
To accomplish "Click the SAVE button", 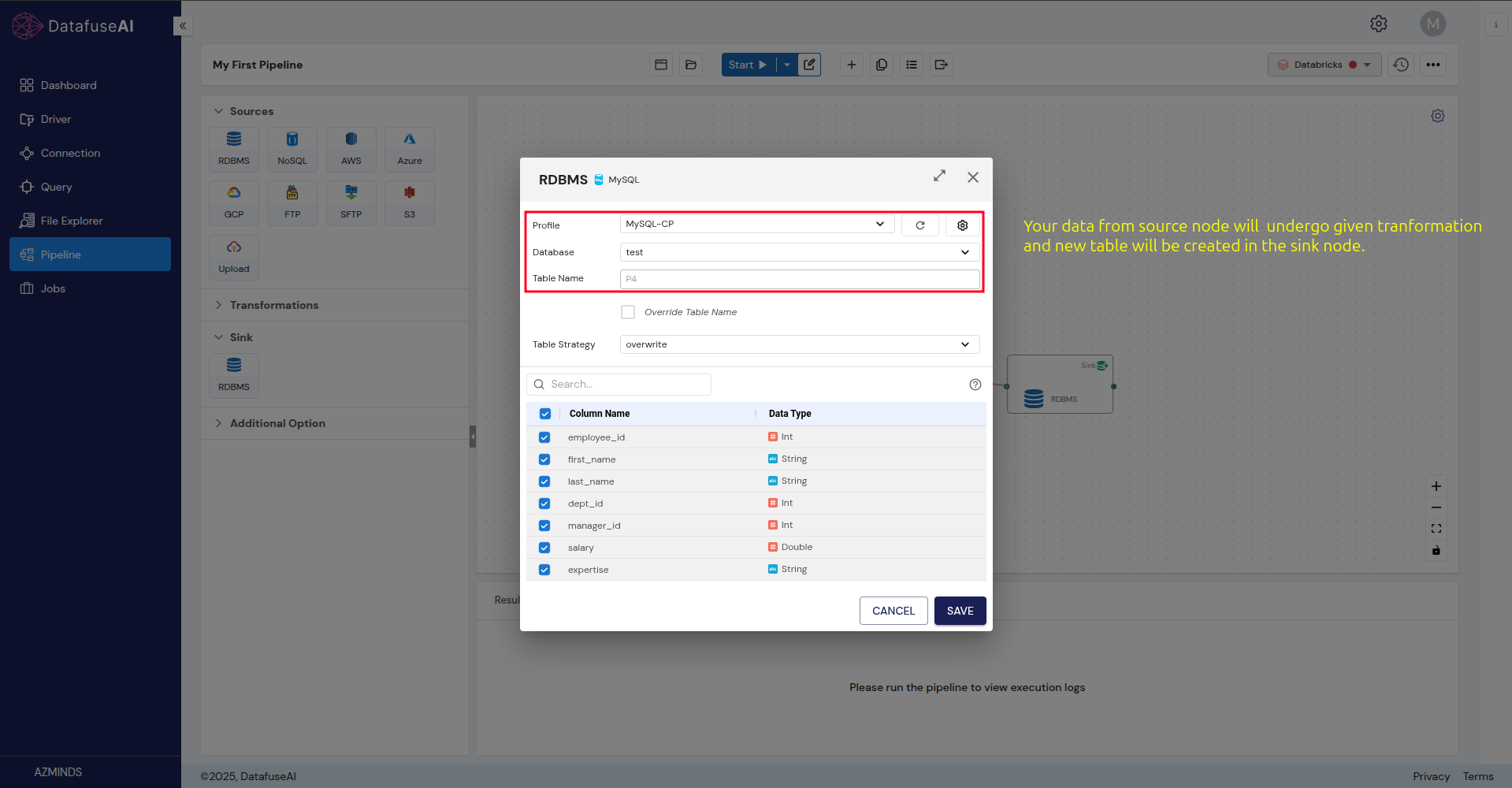I will pos(960,611).
